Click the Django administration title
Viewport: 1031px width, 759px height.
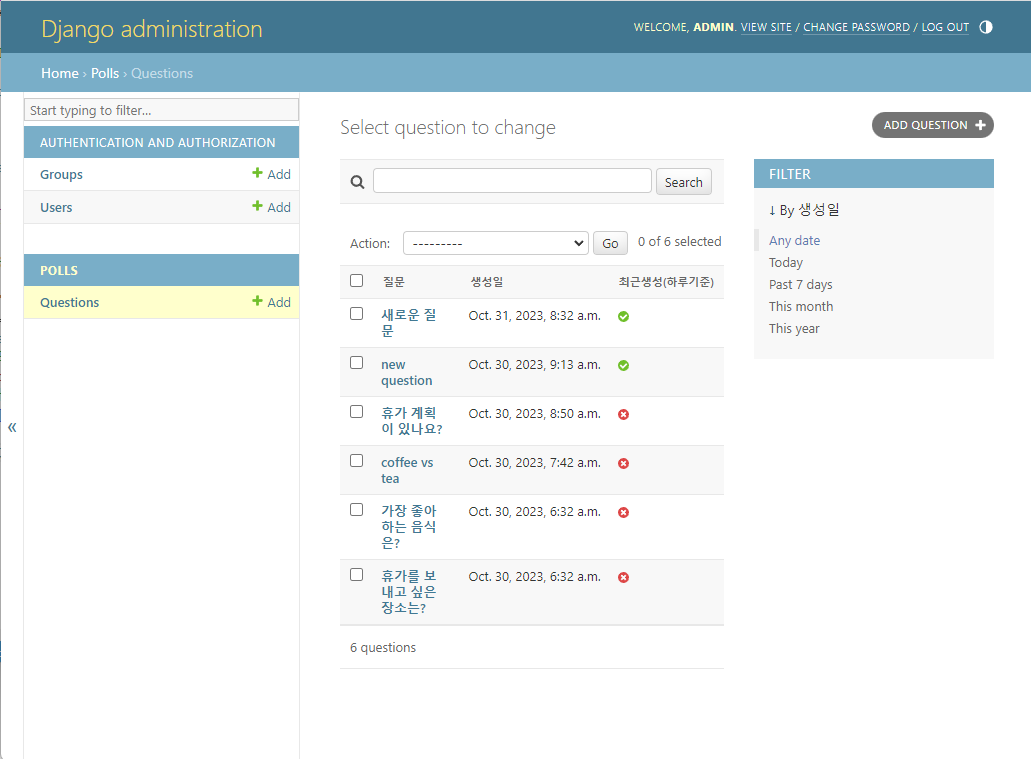point(151,29)
